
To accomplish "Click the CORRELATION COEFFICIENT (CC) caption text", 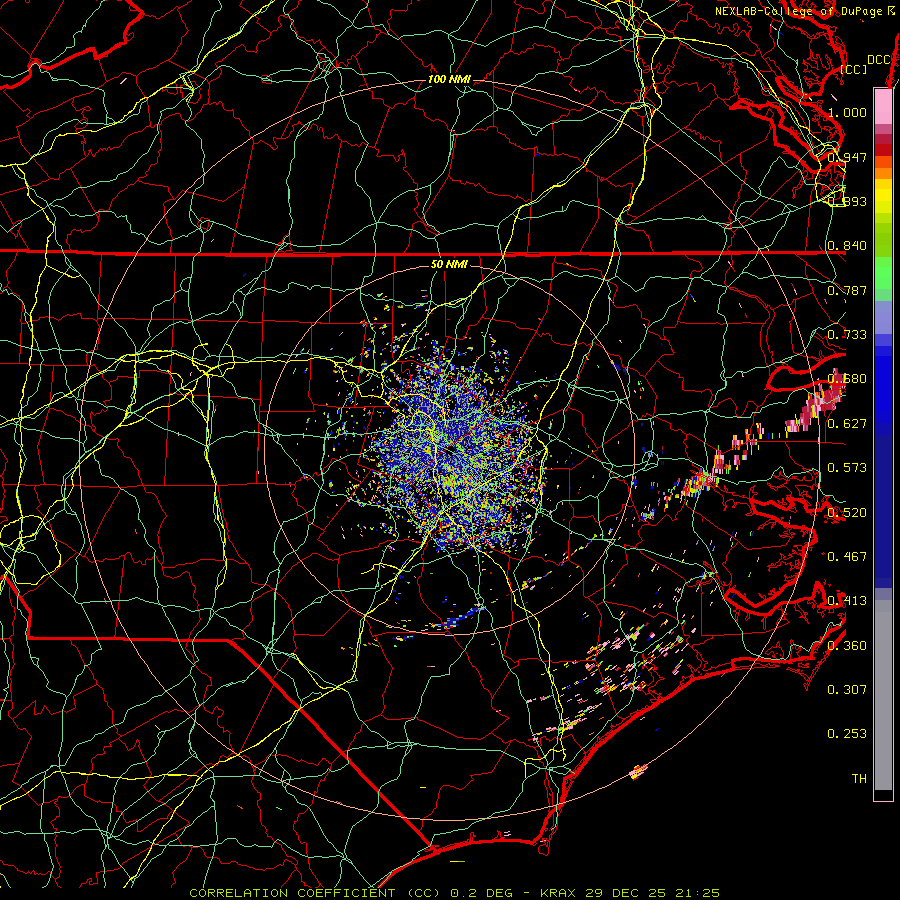I will (x=315, y=893).
